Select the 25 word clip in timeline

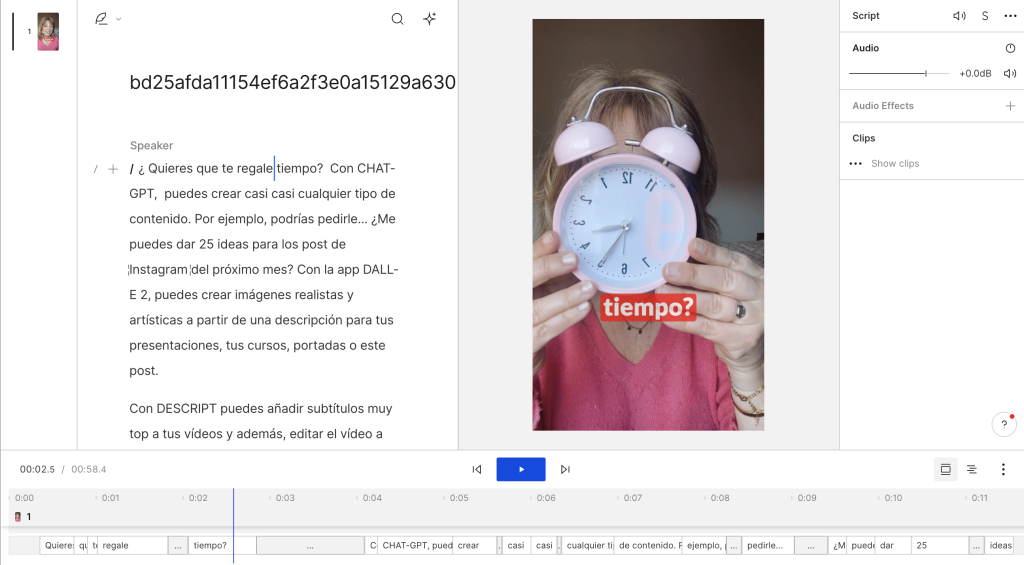[x=940, y=545]
